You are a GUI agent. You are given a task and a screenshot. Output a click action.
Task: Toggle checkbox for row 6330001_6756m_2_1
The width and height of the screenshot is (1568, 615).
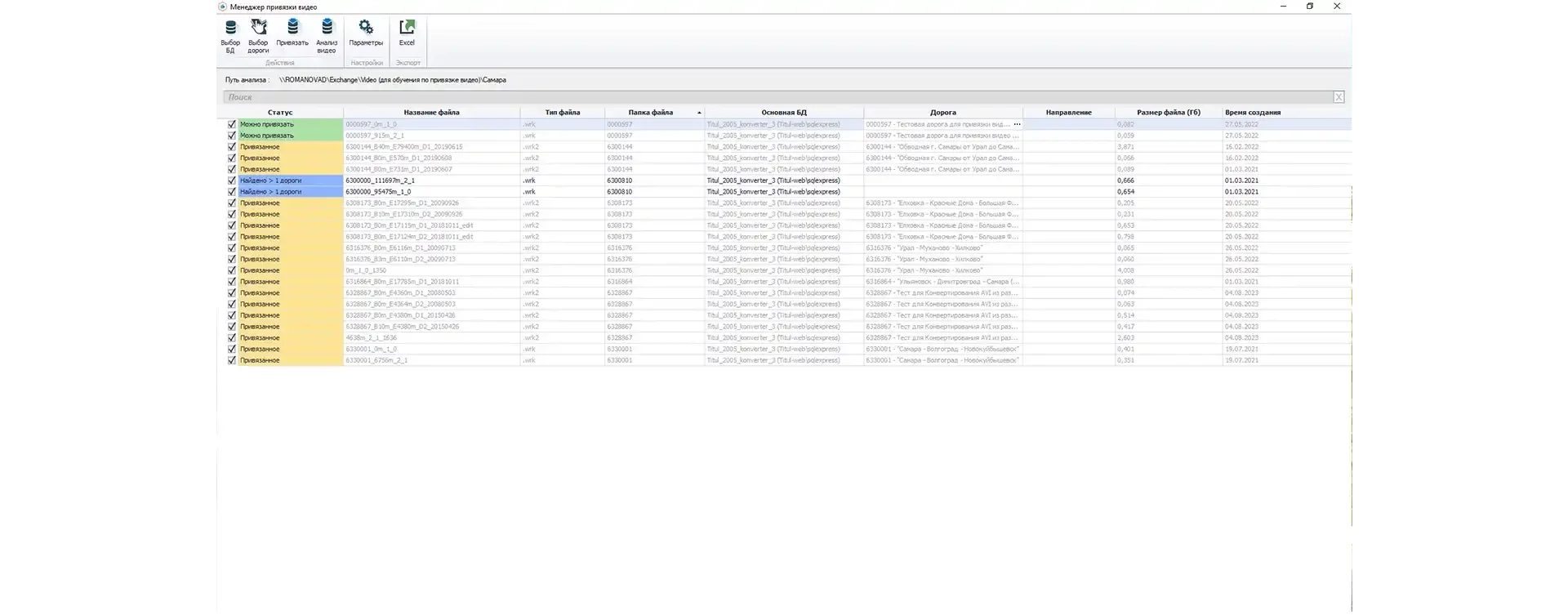click(232, 360)
